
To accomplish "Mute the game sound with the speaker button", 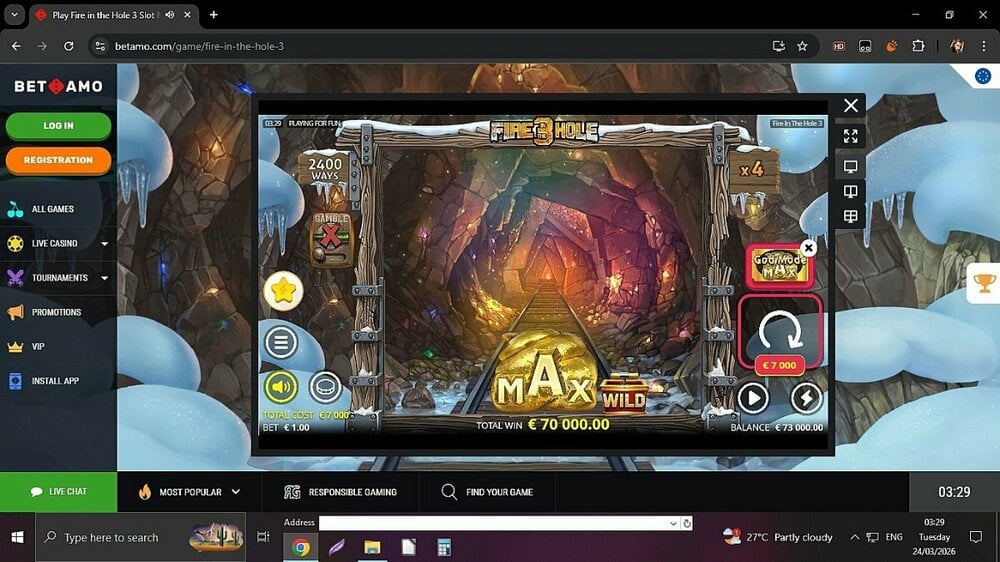I will pyautogui.click(x=281, y=387).
